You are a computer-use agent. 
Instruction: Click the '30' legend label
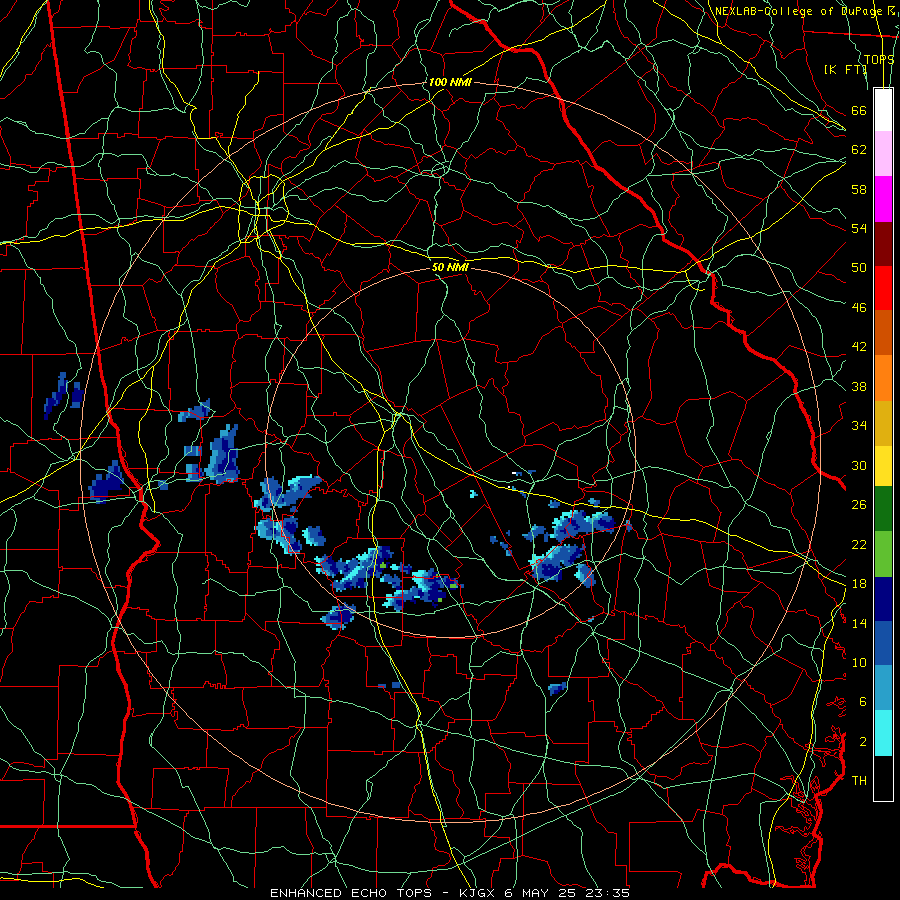pos(859,465)
